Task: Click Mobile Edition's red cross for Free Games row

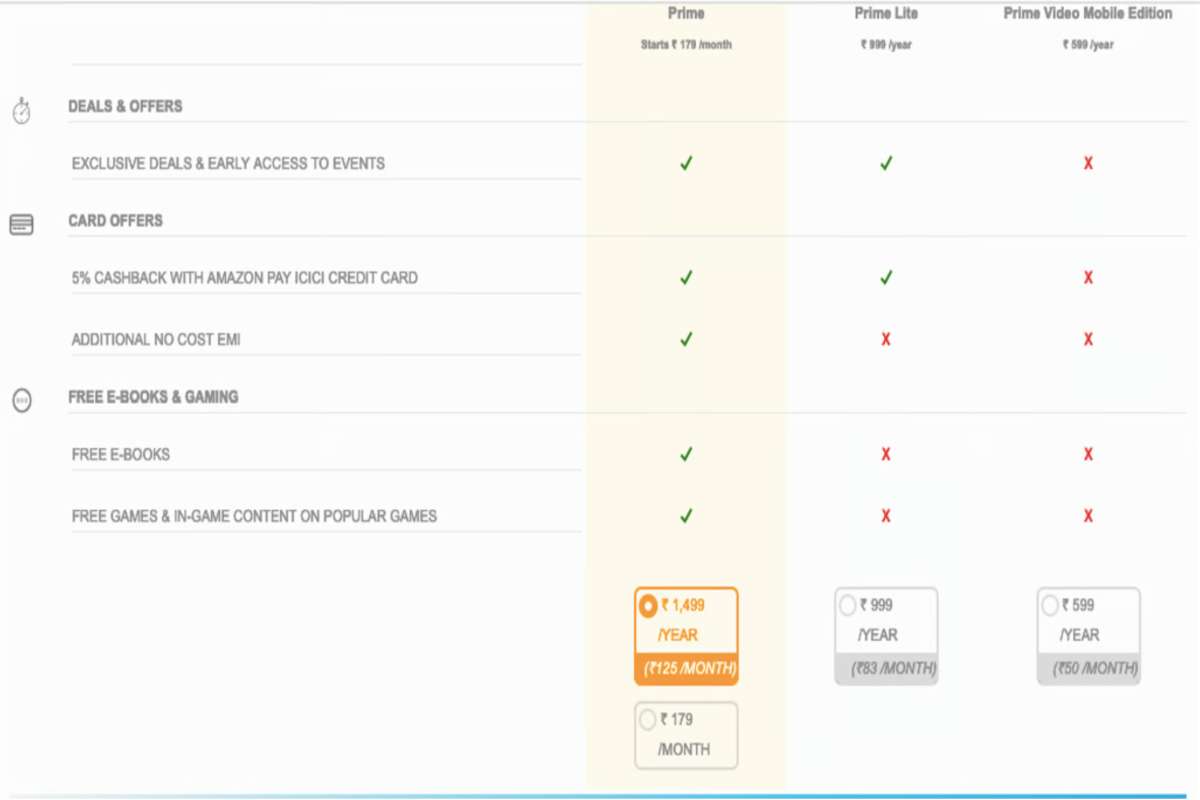Action: point(1088,516)
